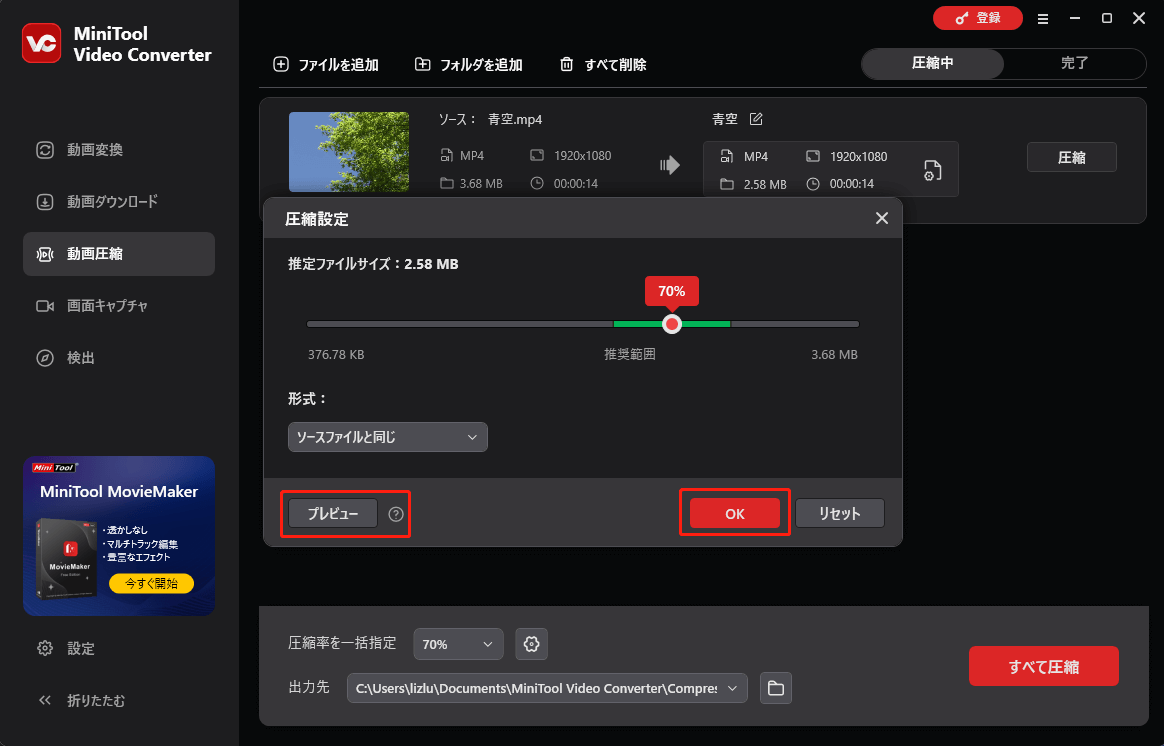This screenshot has width=1164, height=746.
Task: Open the hamburger menu in title bar
Action: point(1043,19)
